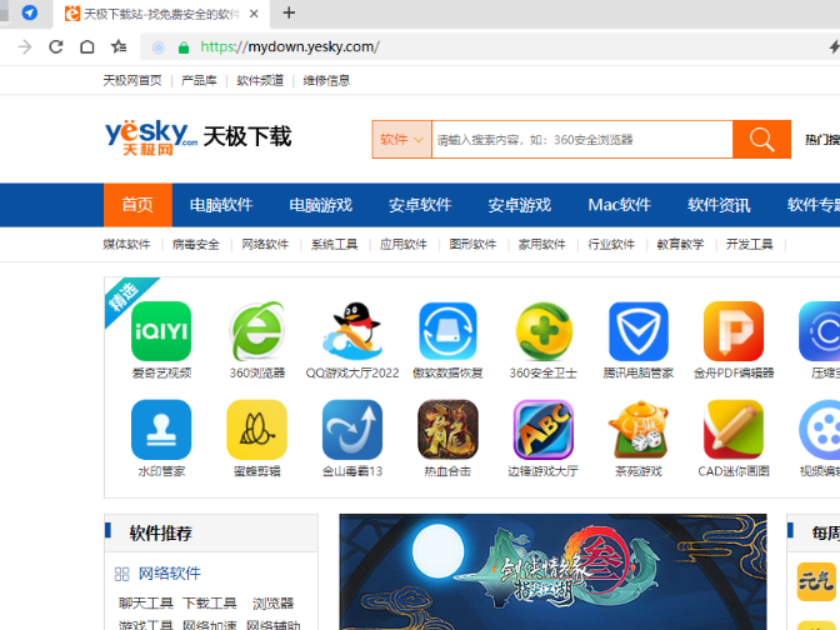Go to browser home page icon

point(87,47)
